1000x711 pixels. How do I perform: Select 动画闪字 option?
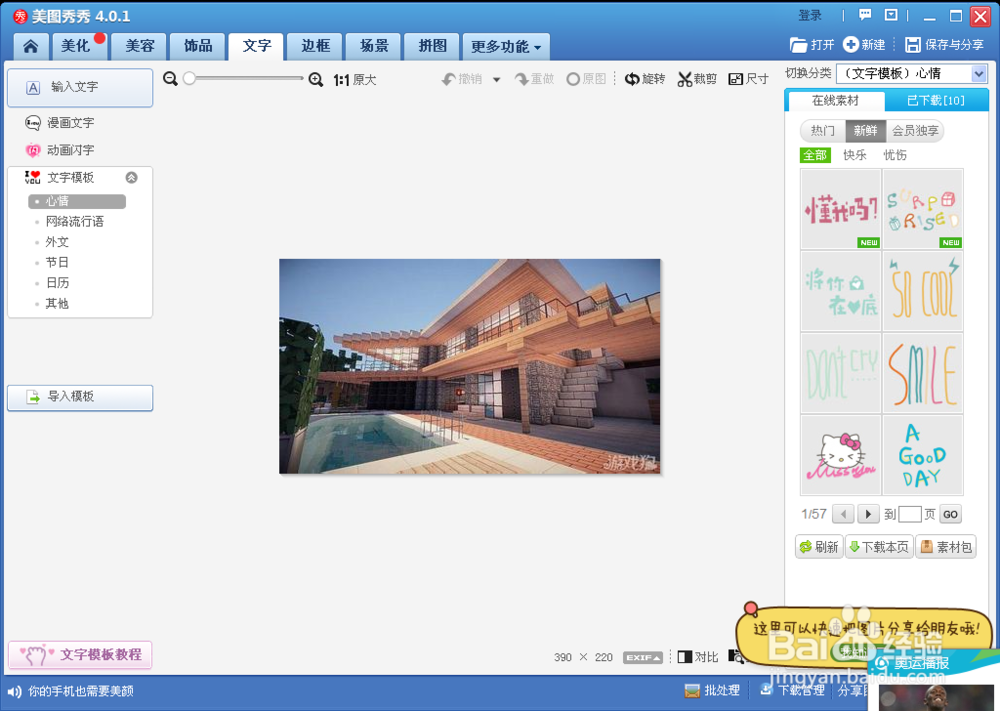point(59,150)
